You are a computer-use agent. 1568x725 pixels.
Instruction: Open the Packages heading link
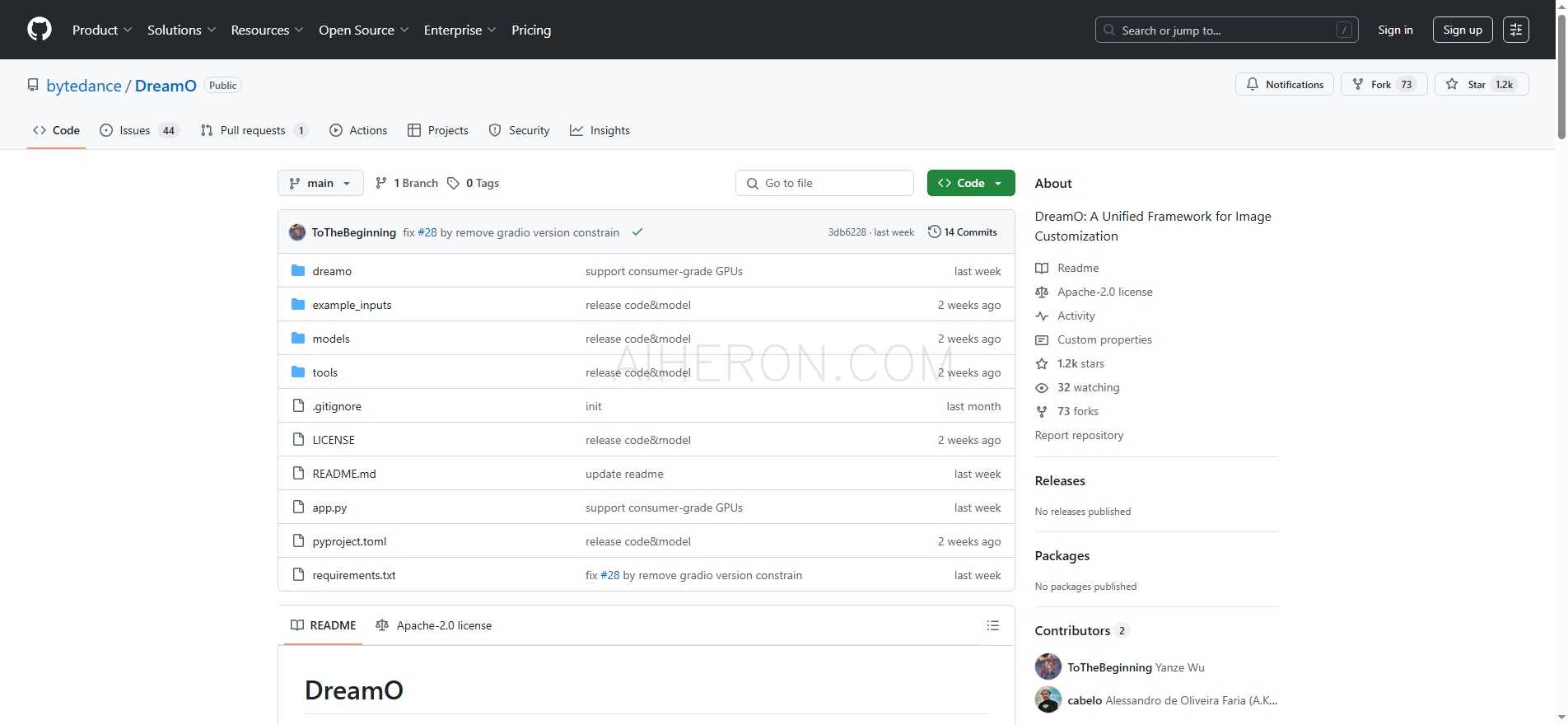[1062, 556]
